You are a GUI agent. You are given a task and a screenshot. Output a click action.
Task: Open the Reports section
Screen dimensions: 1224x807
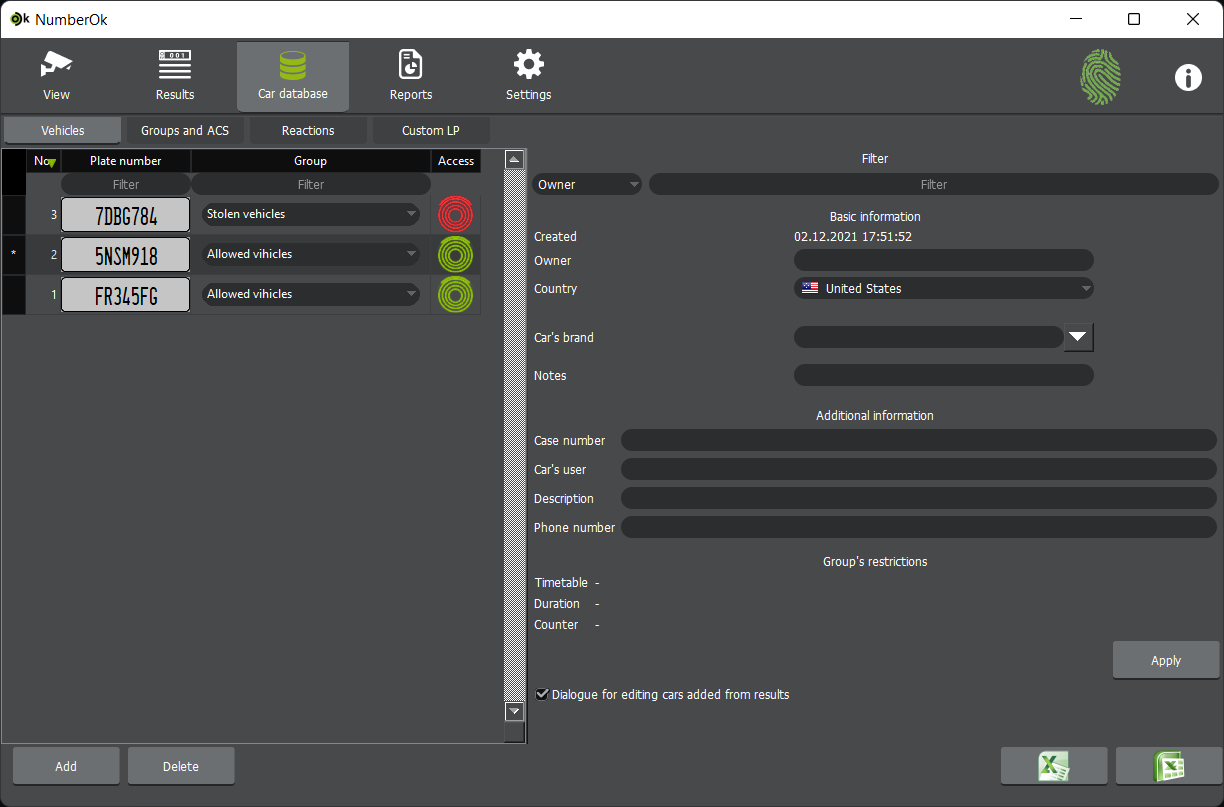[411, 77]
